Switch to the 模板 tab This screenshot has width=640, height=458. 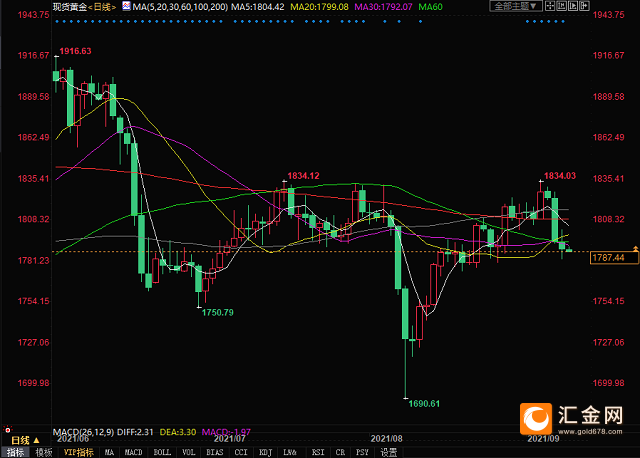(44, 452)
